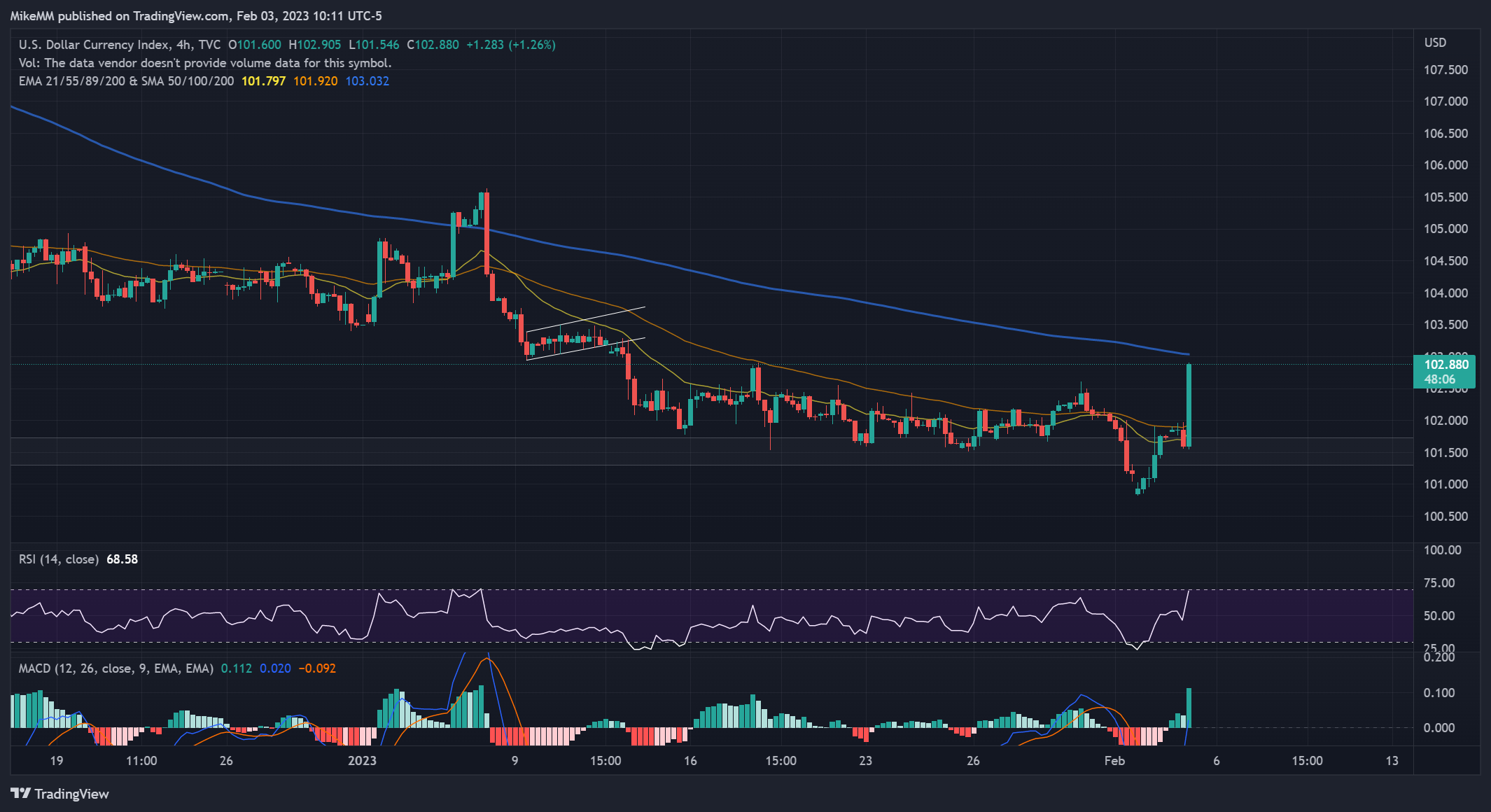Viewport: 1491px width, 812px height.
Task: Click the TradingView logo at bottom left
Action: coord(59,794)
